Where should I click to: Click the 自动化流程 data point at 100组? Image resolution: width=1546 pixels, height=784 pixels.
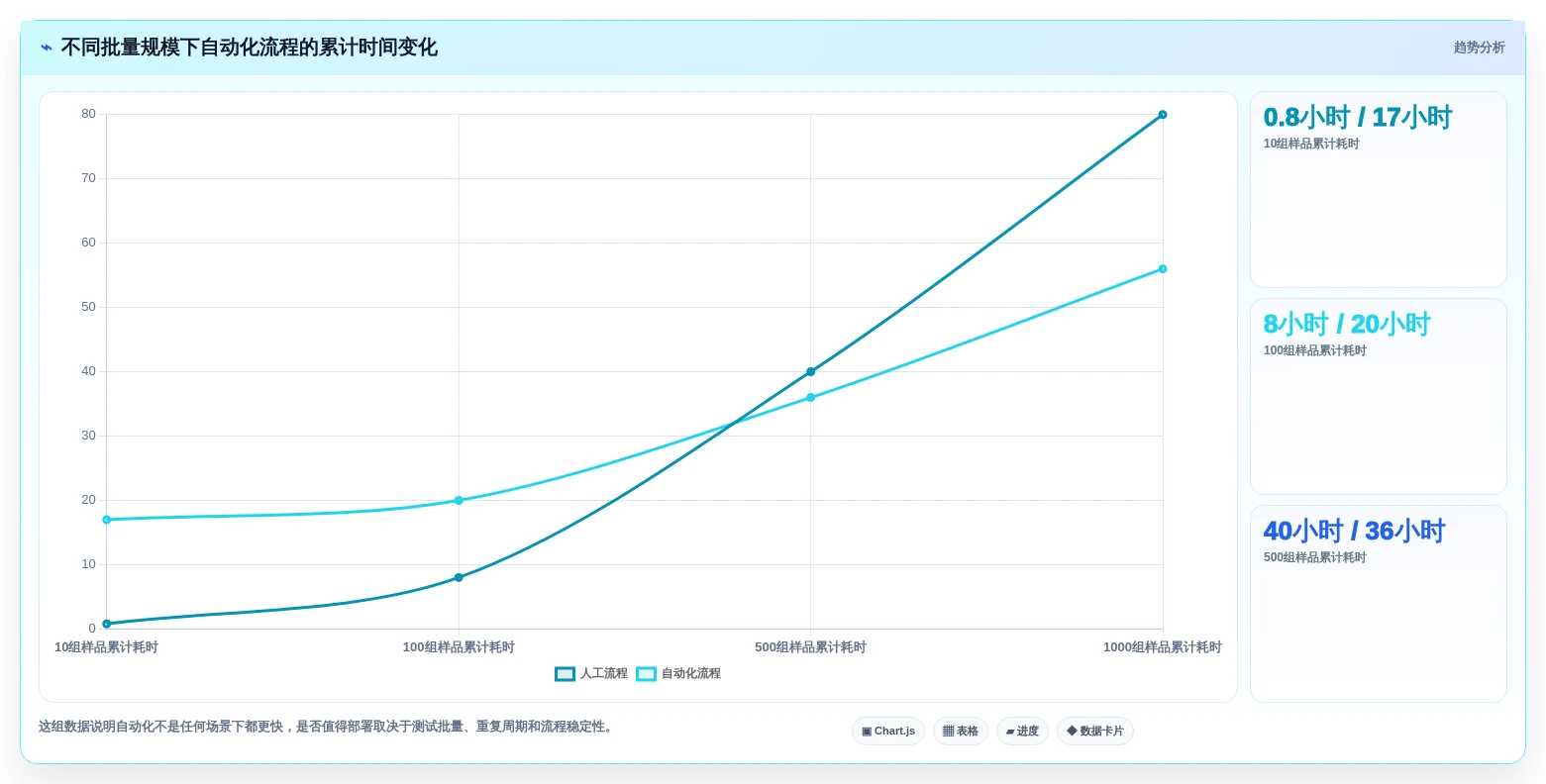(459, 501)
